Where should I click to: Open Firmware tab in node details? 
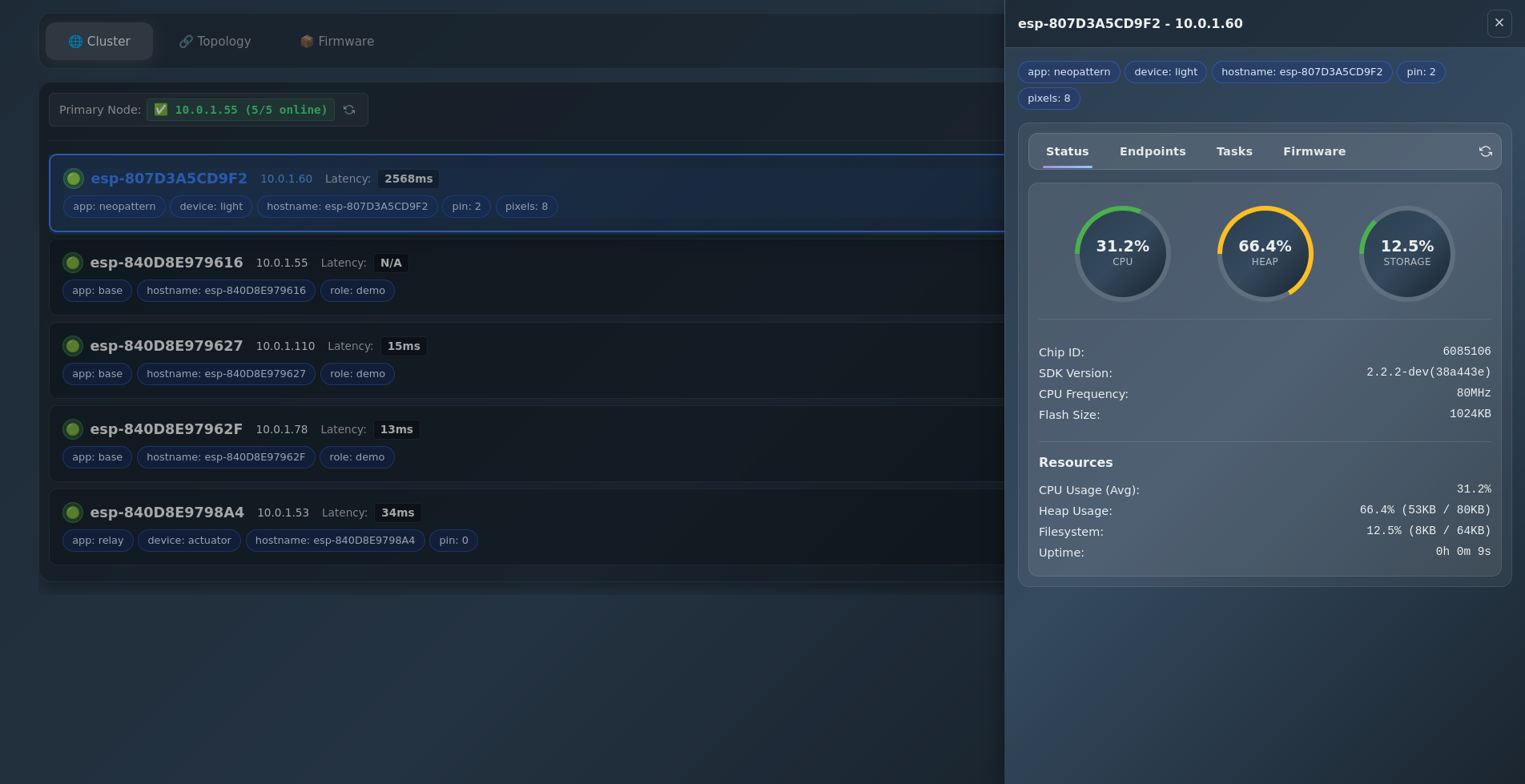pos(1314,151)
